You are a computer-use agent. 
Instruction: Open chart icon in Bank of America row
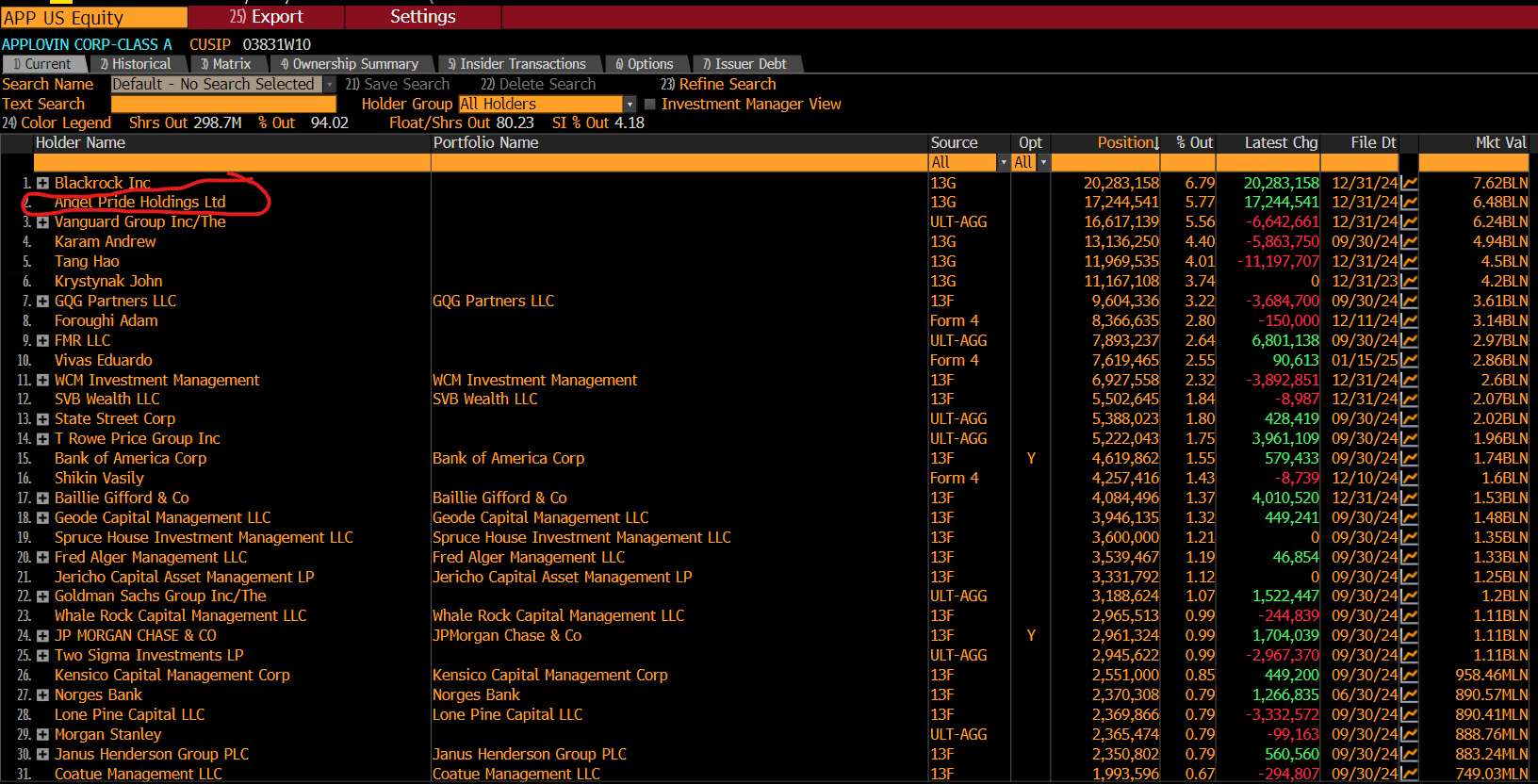click(1409, 459)
